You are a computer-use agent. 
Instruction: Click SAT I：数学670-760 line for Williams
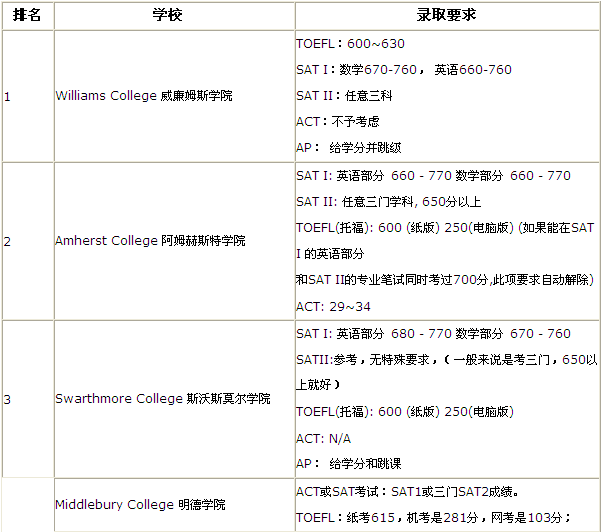pos(404,70)
